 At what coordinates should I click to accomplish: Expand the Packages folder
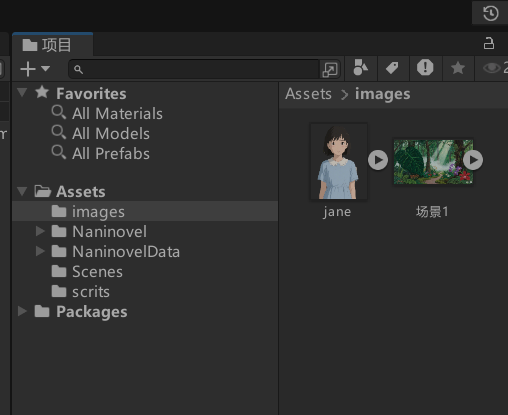22,311
